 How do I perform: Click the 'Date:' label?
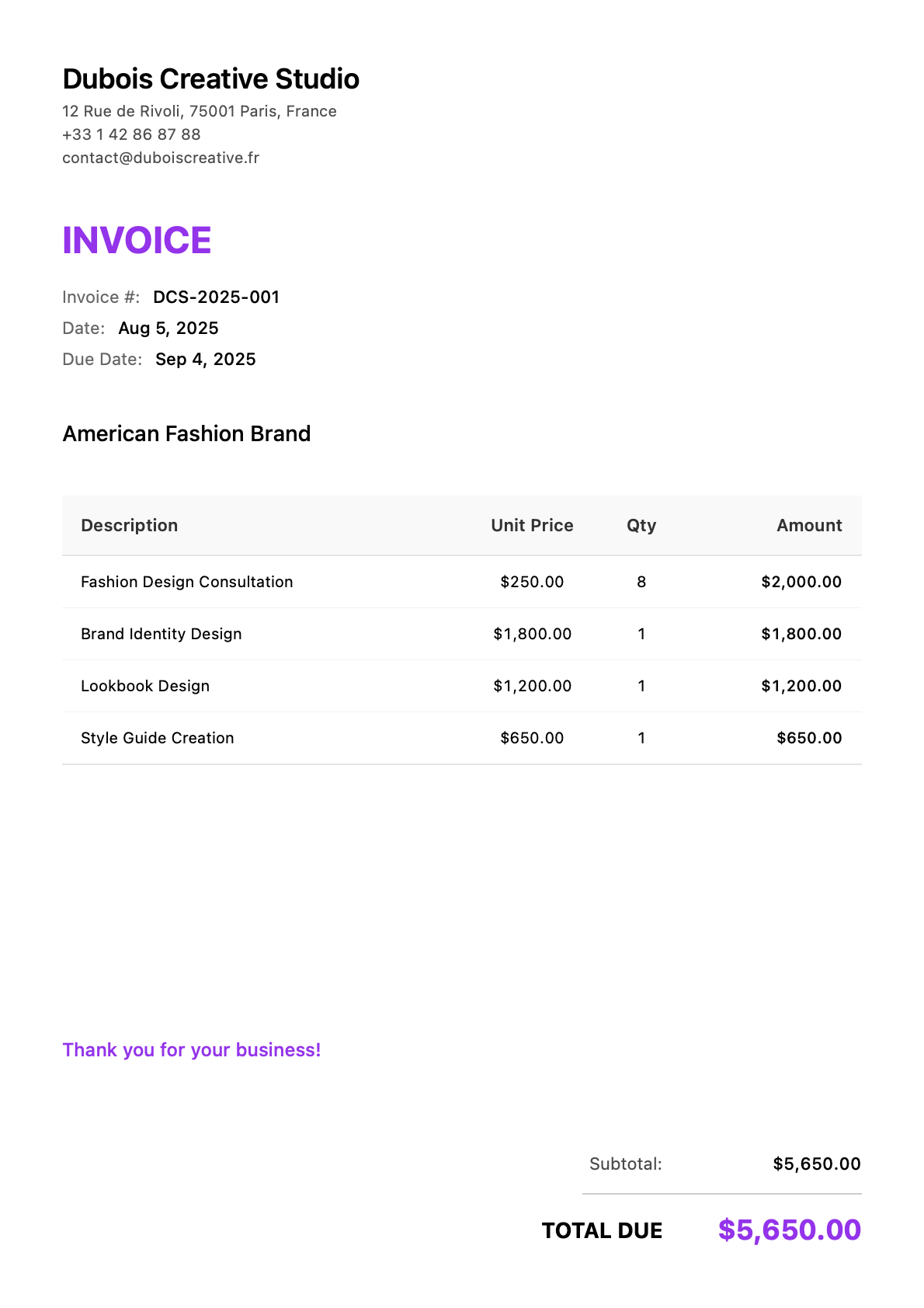click(84, 328)
